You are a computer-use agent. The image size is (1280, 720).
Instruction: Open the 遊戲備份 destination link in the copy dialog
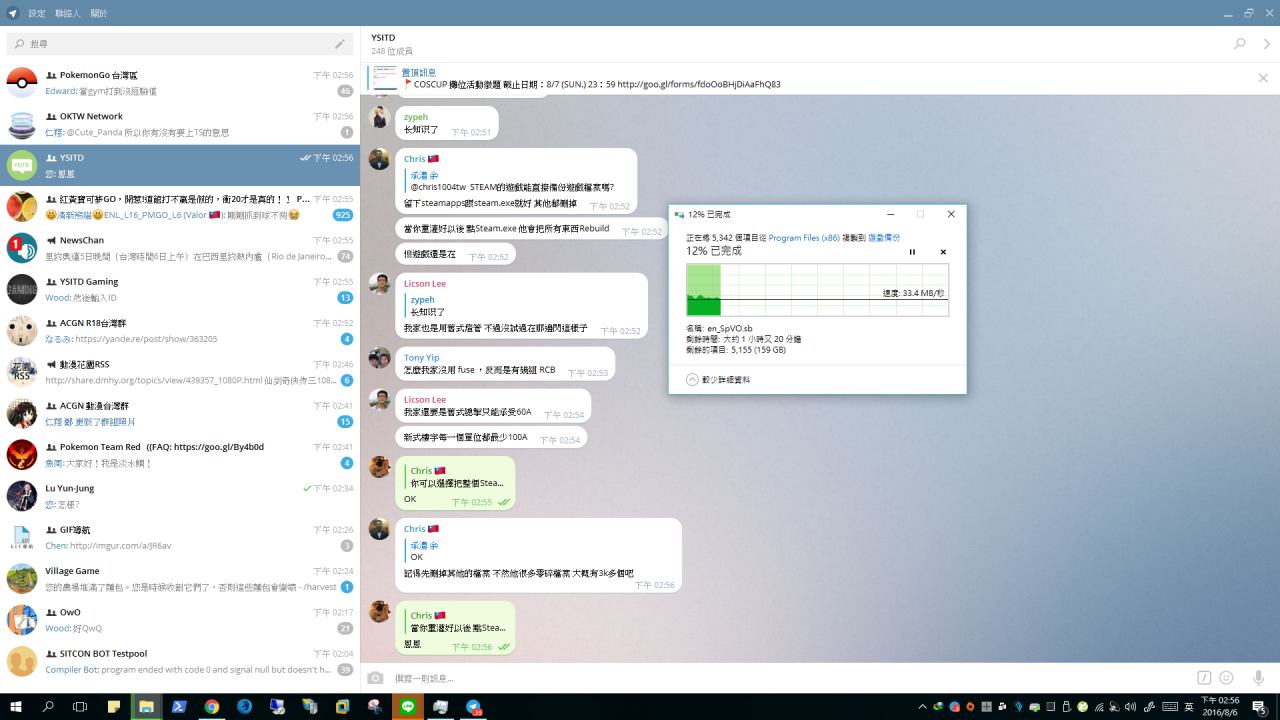click(x=884, y=238)
